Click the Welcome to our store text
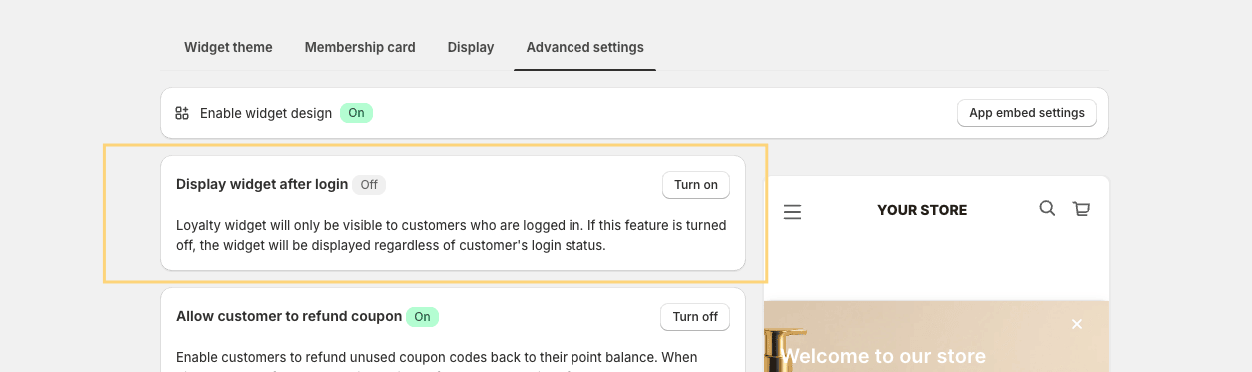The width and height of the screenshot is (1252, 372). coord(883,356)
